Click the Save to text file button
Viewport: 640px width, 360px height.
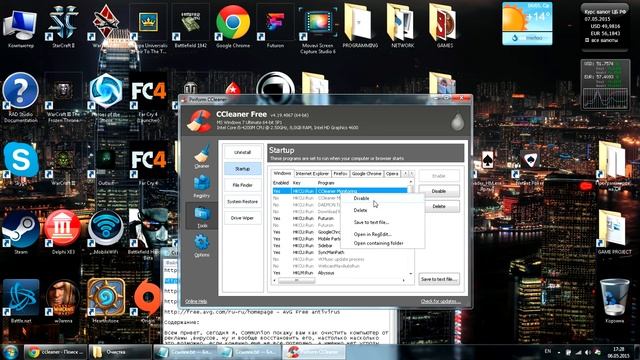439,279
